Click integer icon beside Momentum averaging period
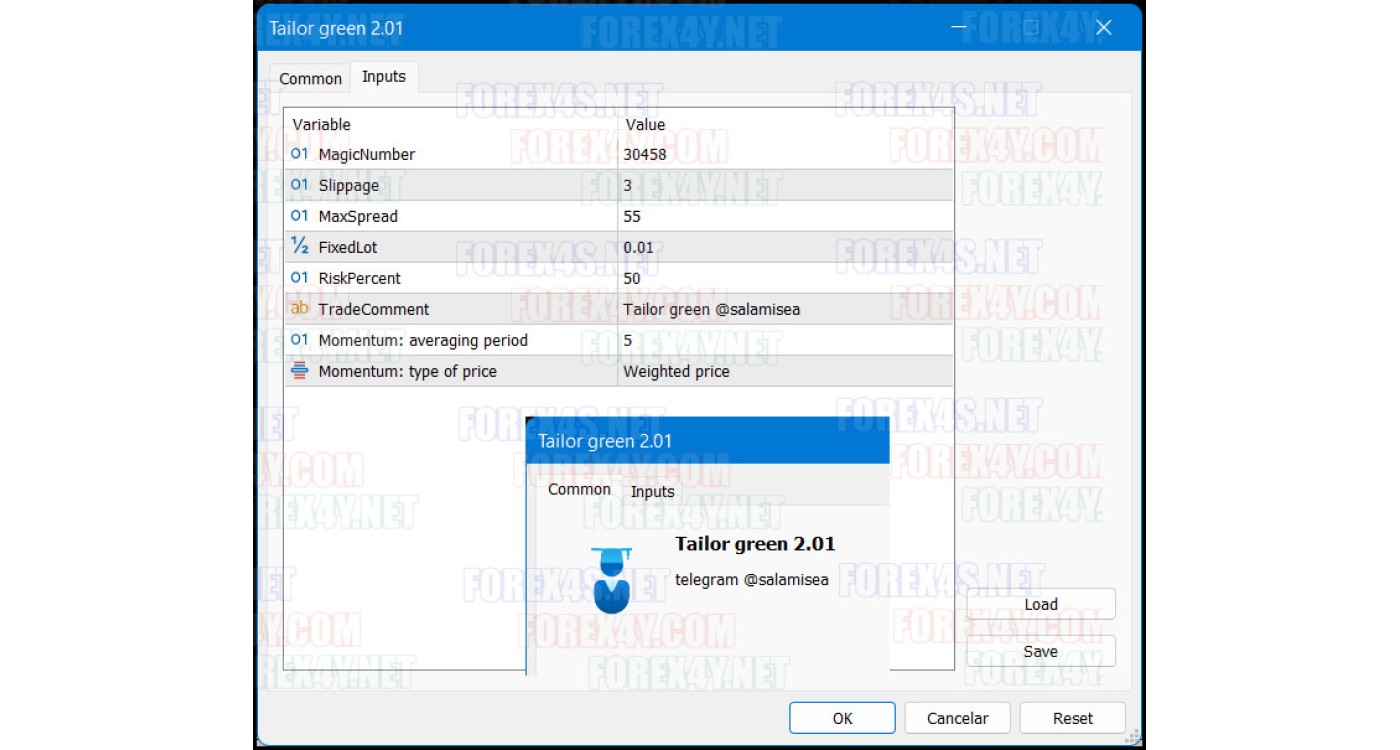 tap(299, 340)
